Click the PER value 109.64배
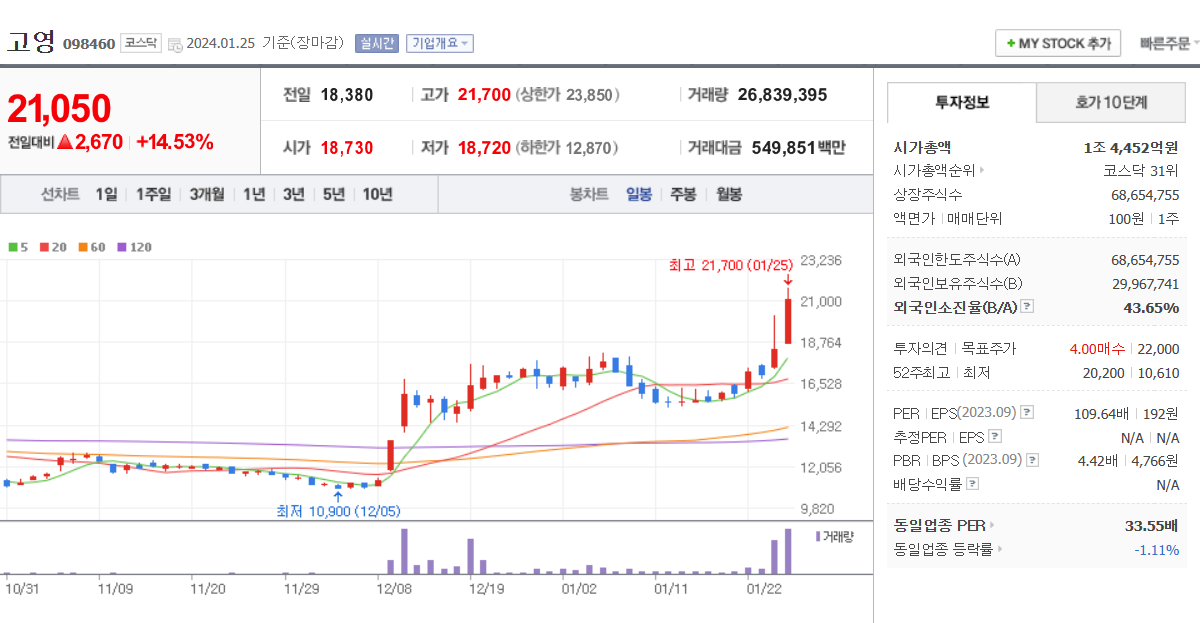 [x=1102, y=413]
